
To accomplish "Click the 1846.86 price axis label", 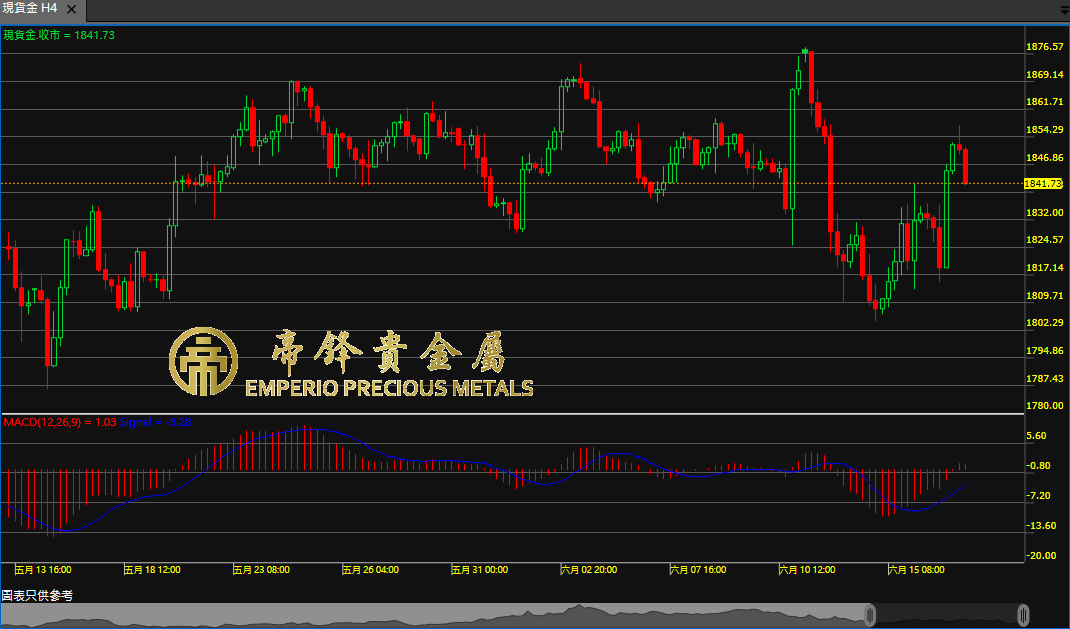I will (1045, 158).
